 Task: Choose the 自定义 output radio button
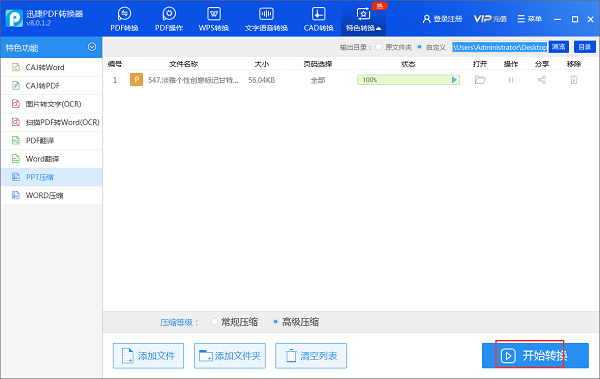pyautogui.click(x=420, y=47)
